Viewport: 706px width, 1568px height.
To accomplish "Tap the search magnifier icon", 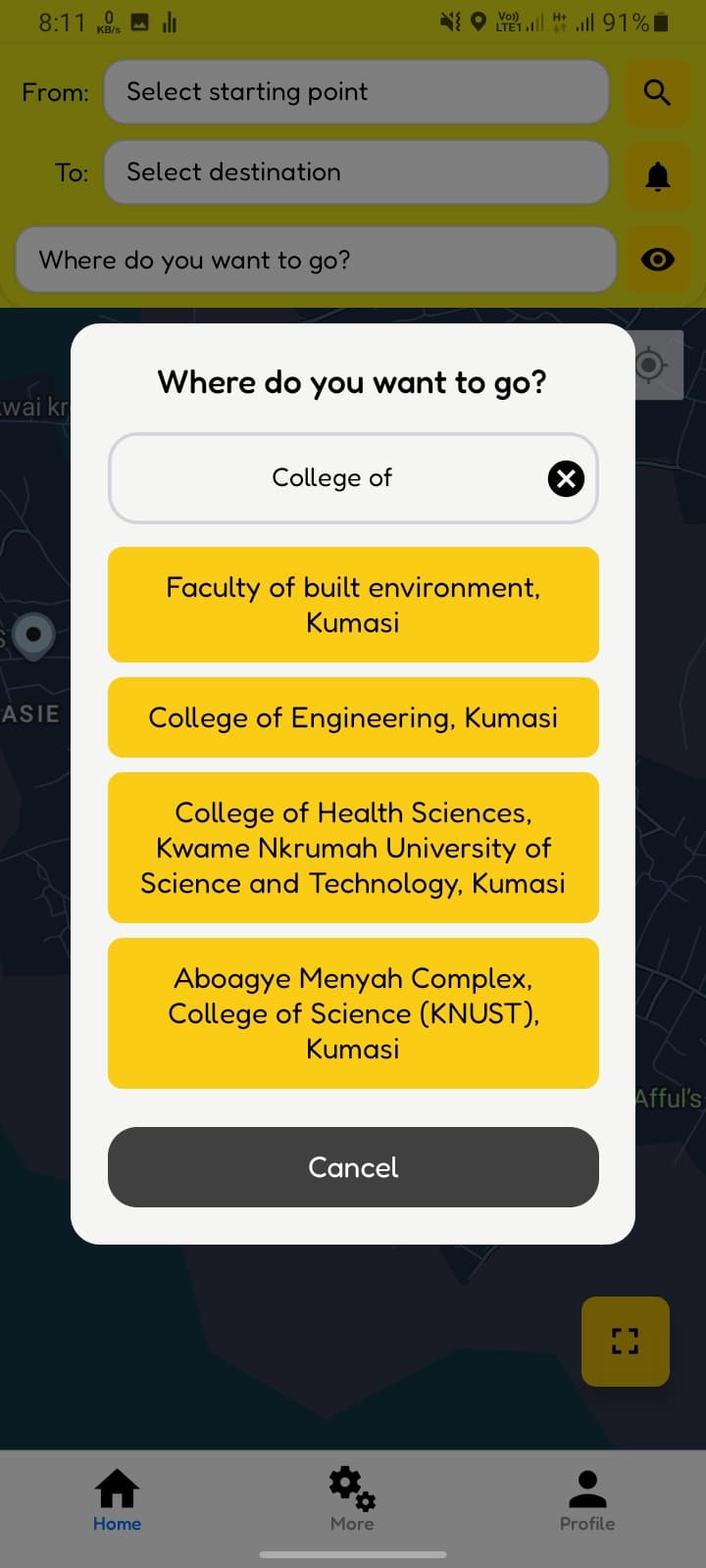I will pyautogui.click(x=657, y=92).
